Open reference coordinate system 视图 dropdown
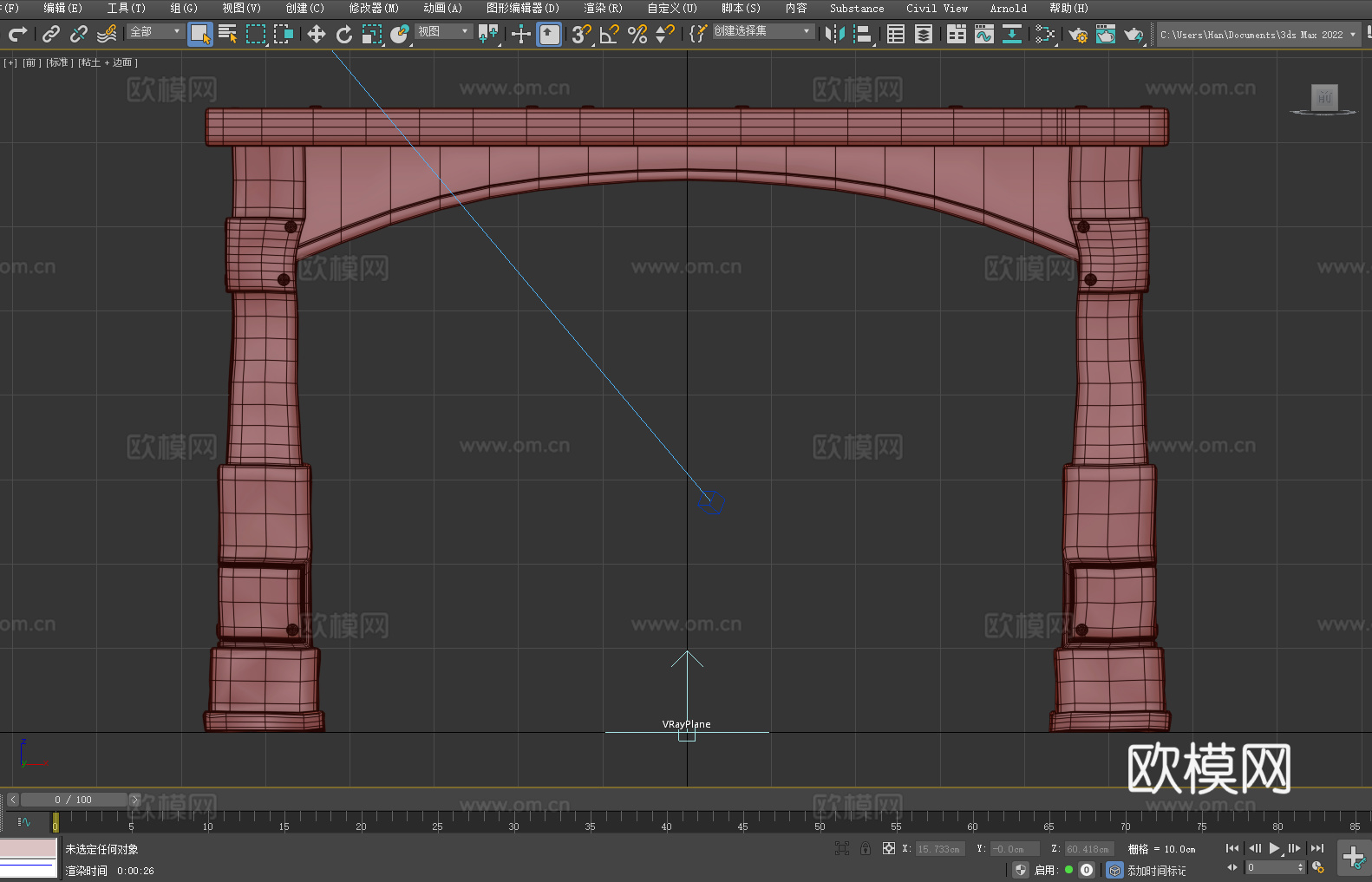Image resolution: width=1372 pixels, height=882 pixels. coord(443,31)
